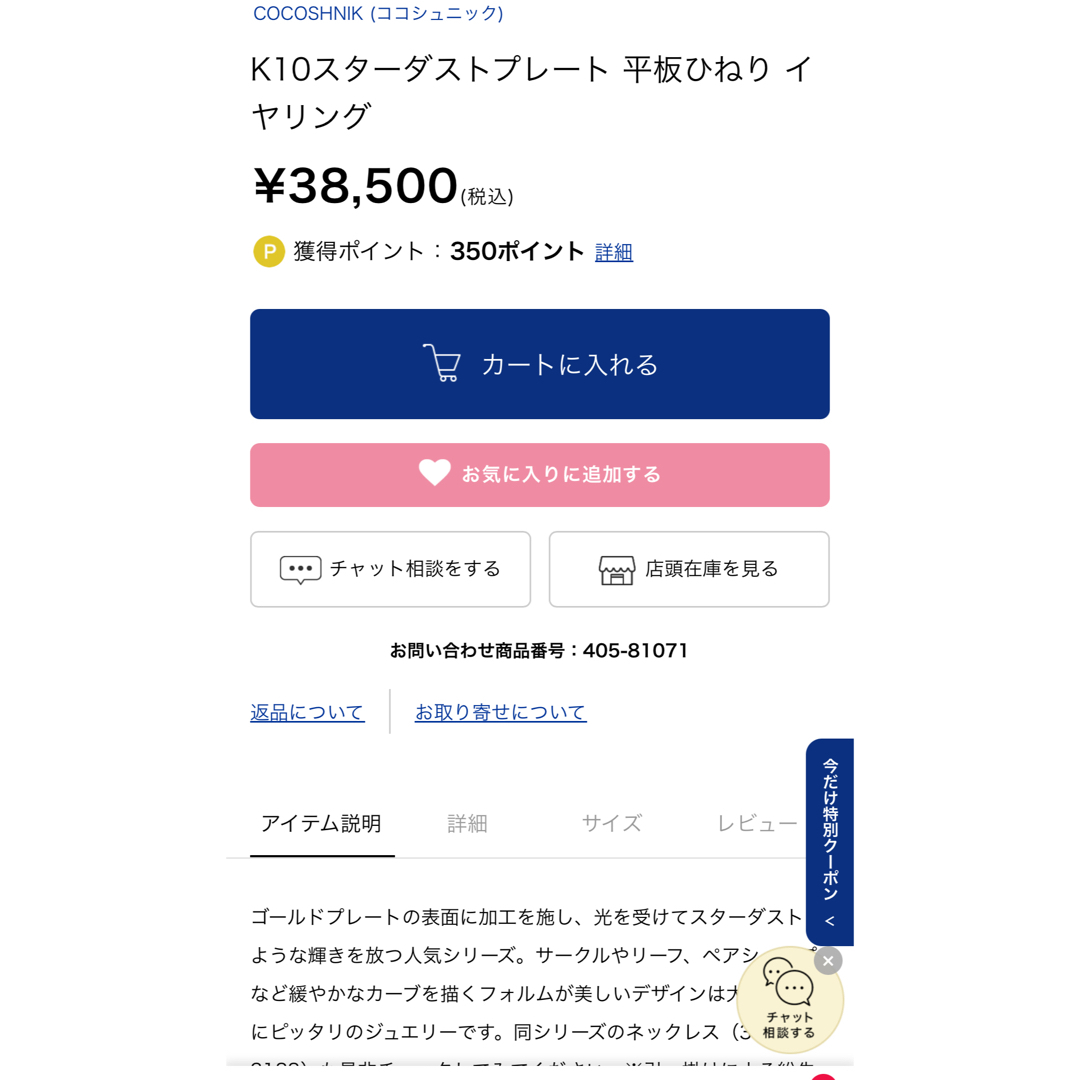Click the shopping cart icon
The image size is (1080, 1080).
tap(442, 363)
